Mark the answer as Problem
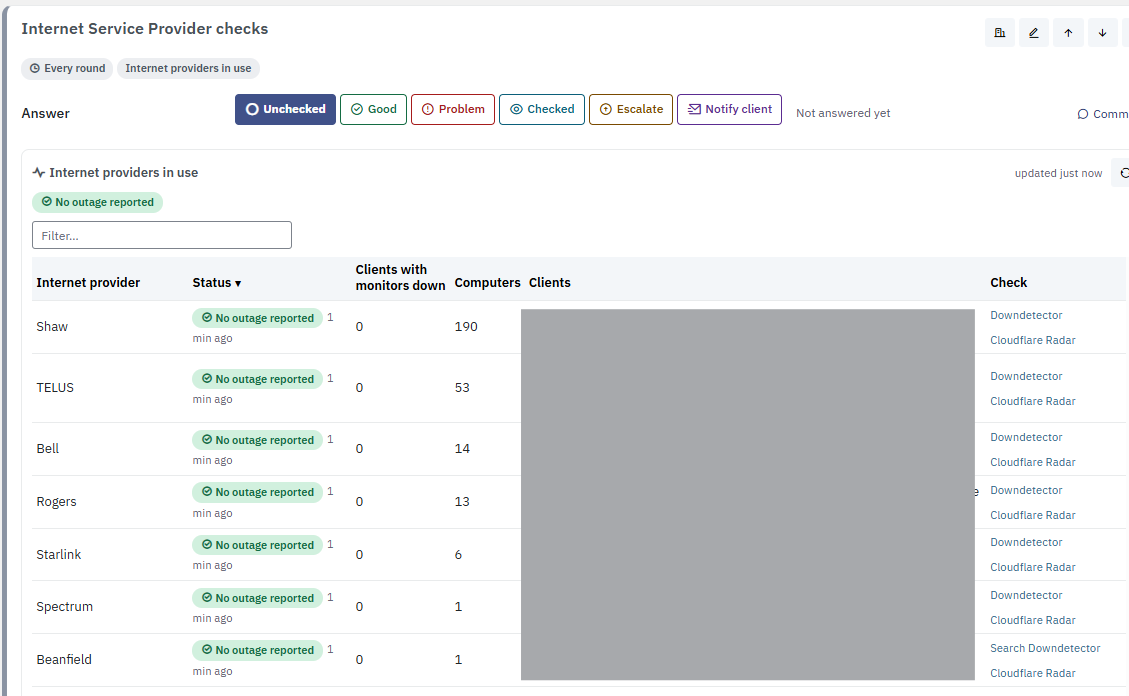 453,109
